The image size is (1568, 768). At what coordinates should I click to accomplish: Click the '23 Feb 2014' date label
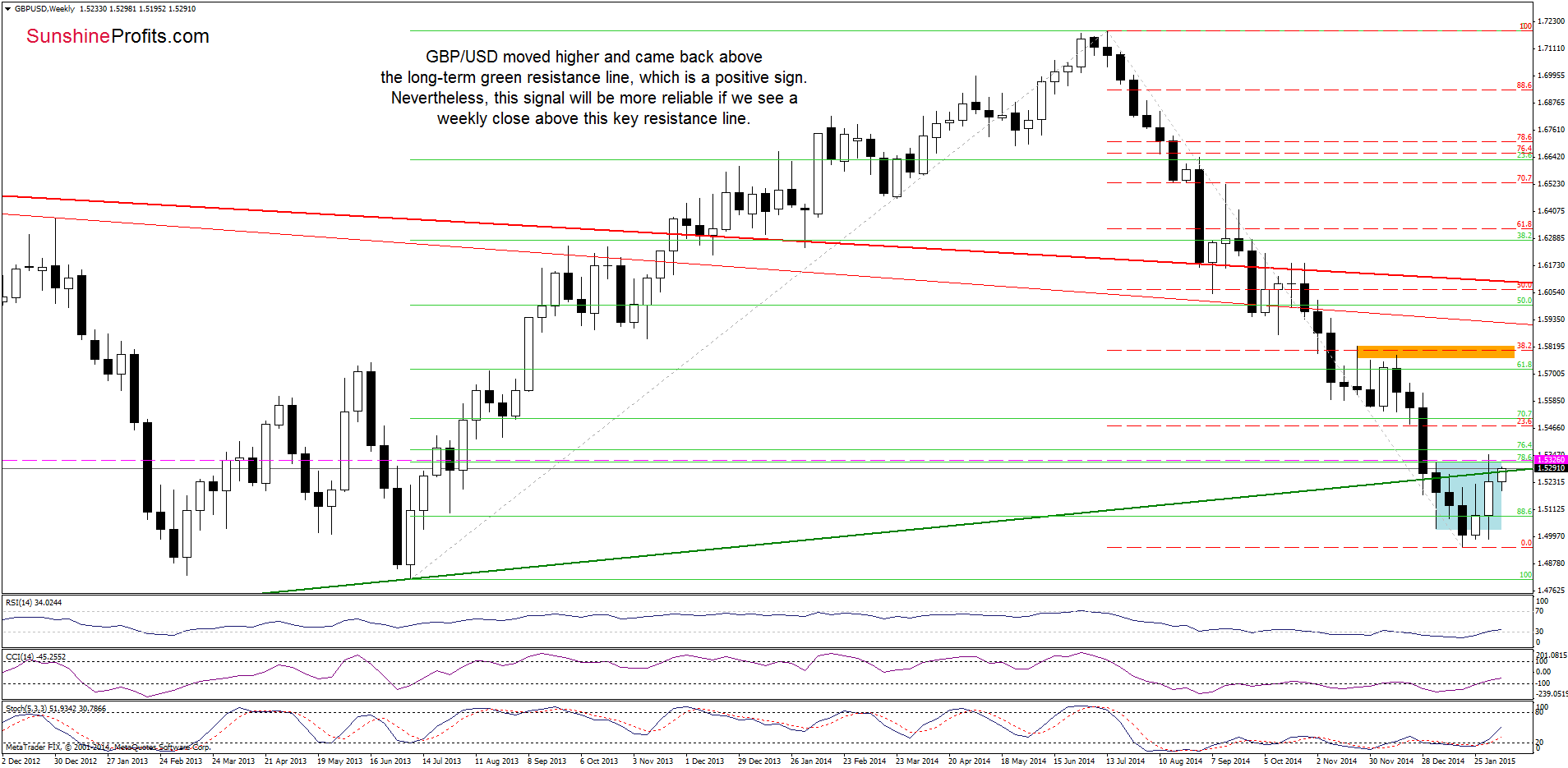(x=865, y=761)
